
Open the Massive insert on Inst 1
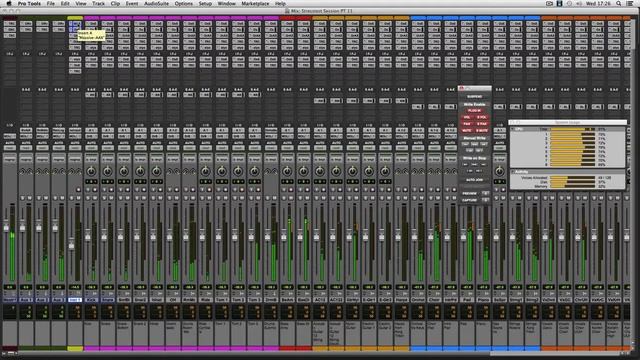coord(75,24)
